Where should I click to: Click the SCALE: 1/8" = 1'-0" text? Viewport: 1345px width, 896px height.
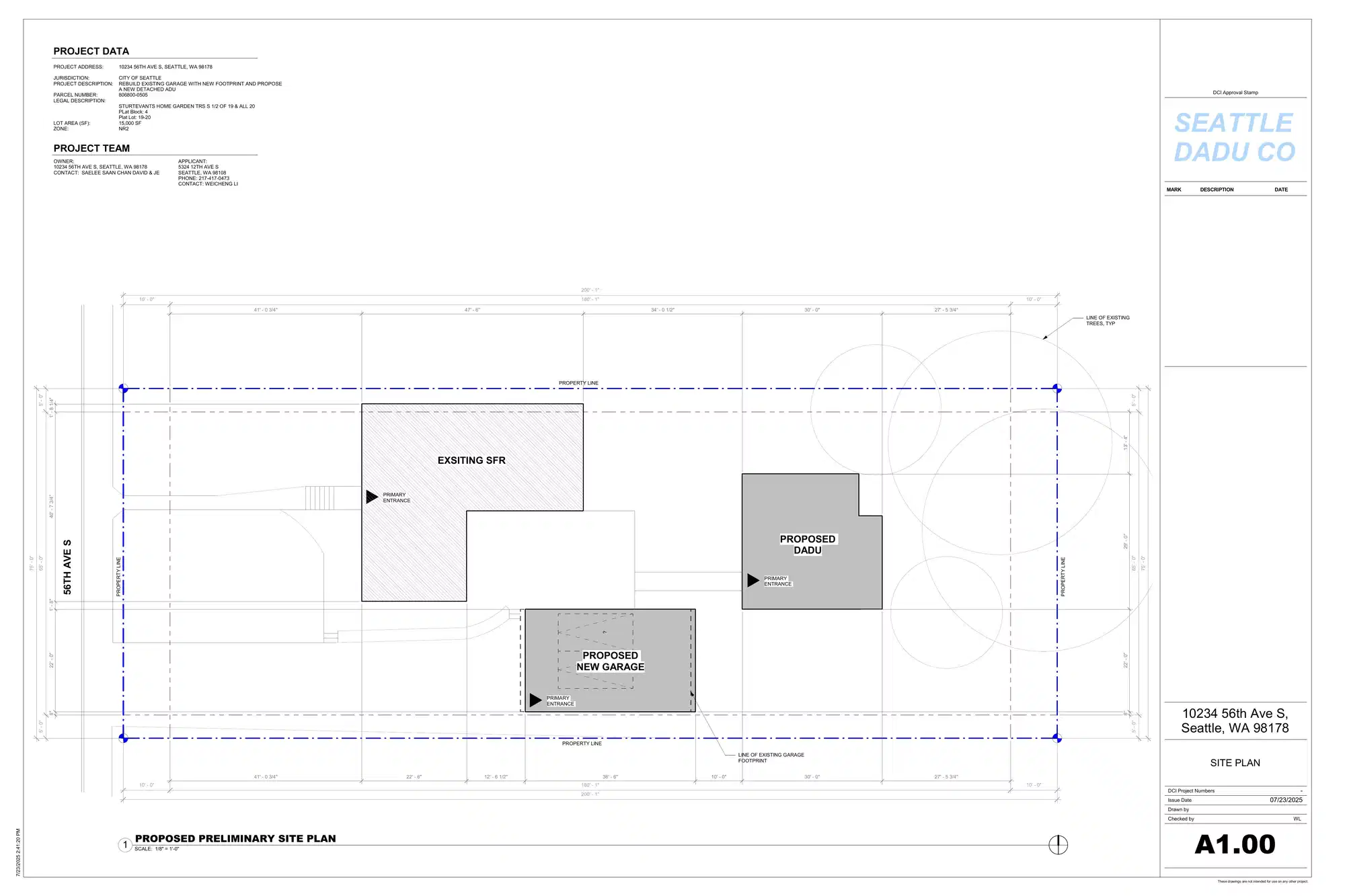(x=157, y=849)
